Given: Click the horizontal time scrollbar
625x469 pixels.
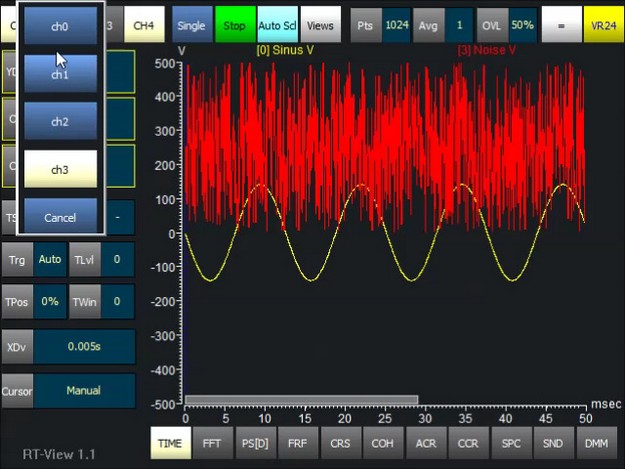Looking at the screenshot, I should (x=301, y=400).
